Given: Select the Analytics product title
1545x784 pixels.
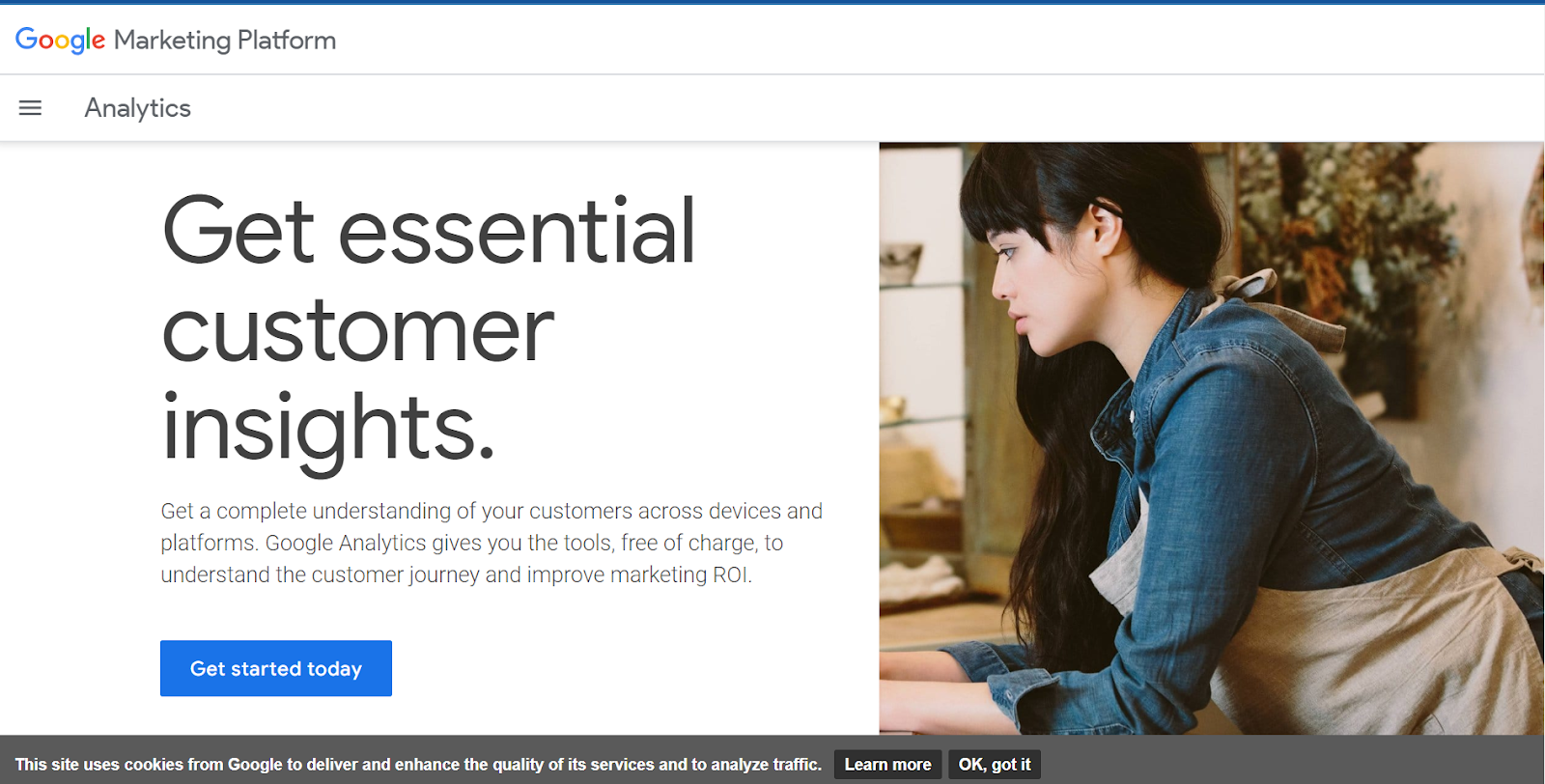Looking at the screenshot, I should click(x=138, y=108).
